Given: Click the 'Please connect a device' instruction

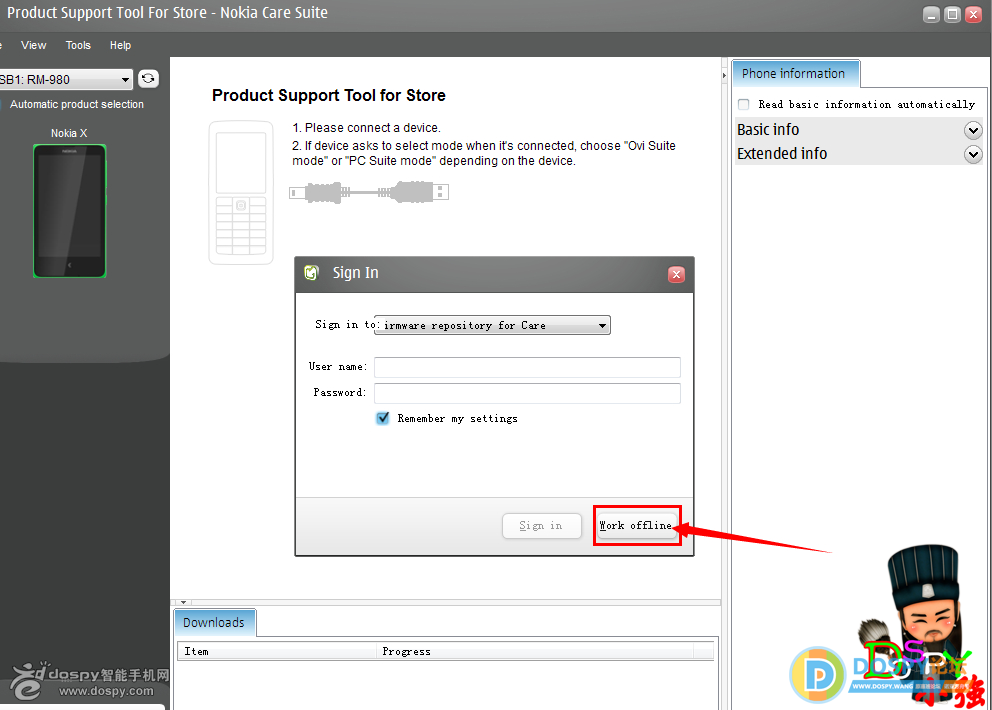Looking at the screenshot, I should point(366,128).
